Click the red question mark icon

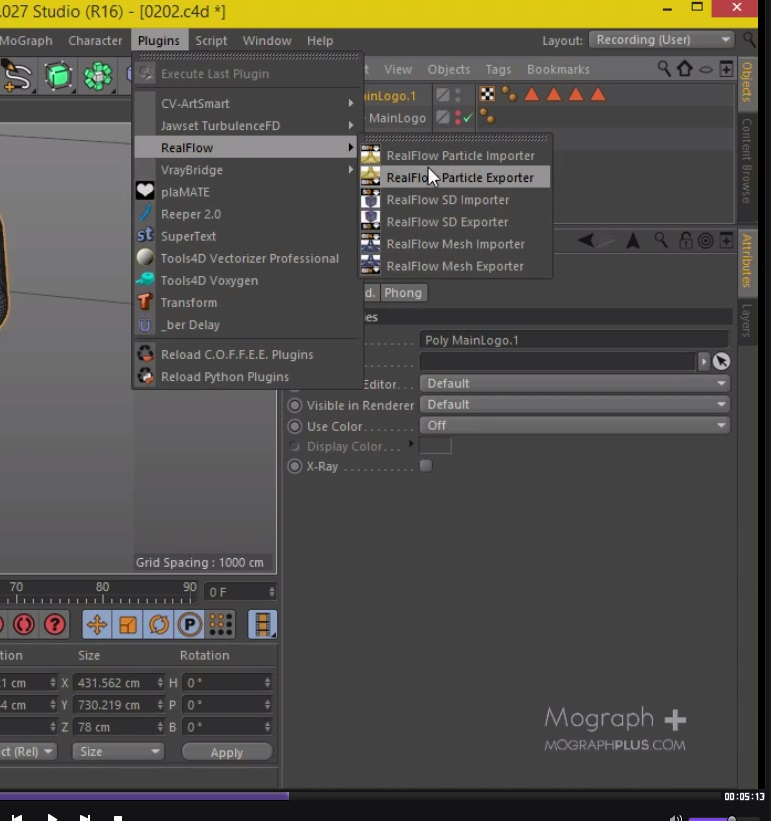54,624
